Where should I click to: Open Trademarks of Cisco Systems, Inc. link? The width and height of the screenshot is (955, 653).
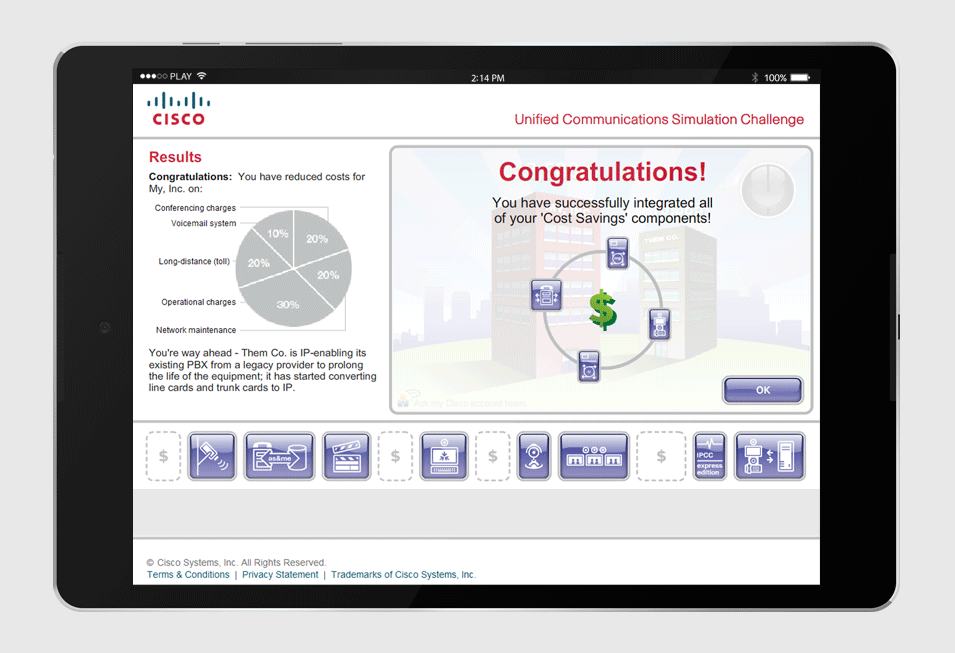click(403, 574)
